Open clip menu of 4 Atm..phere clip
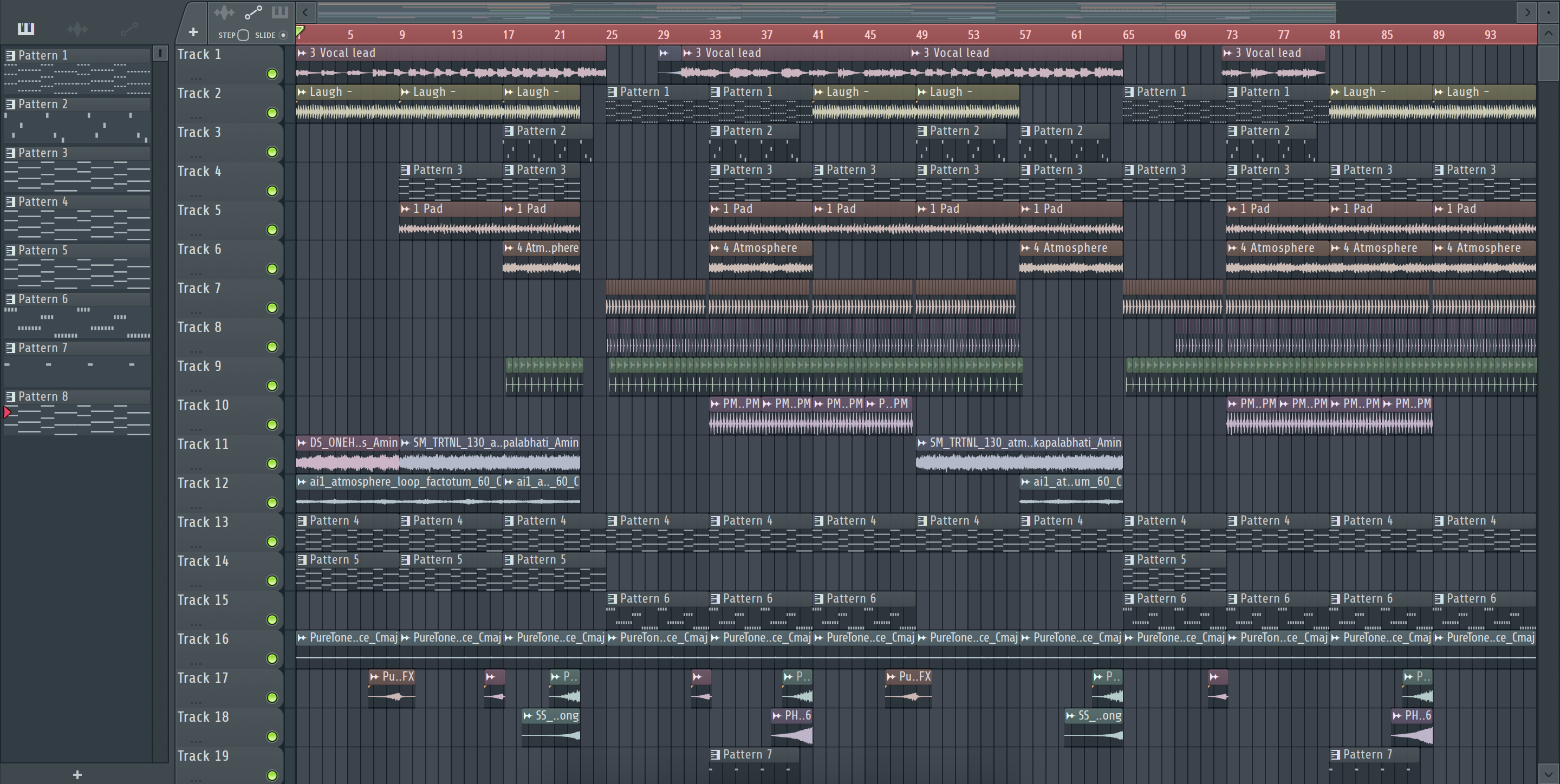This screenshot has height=784, width=1560. click(509, 247)
